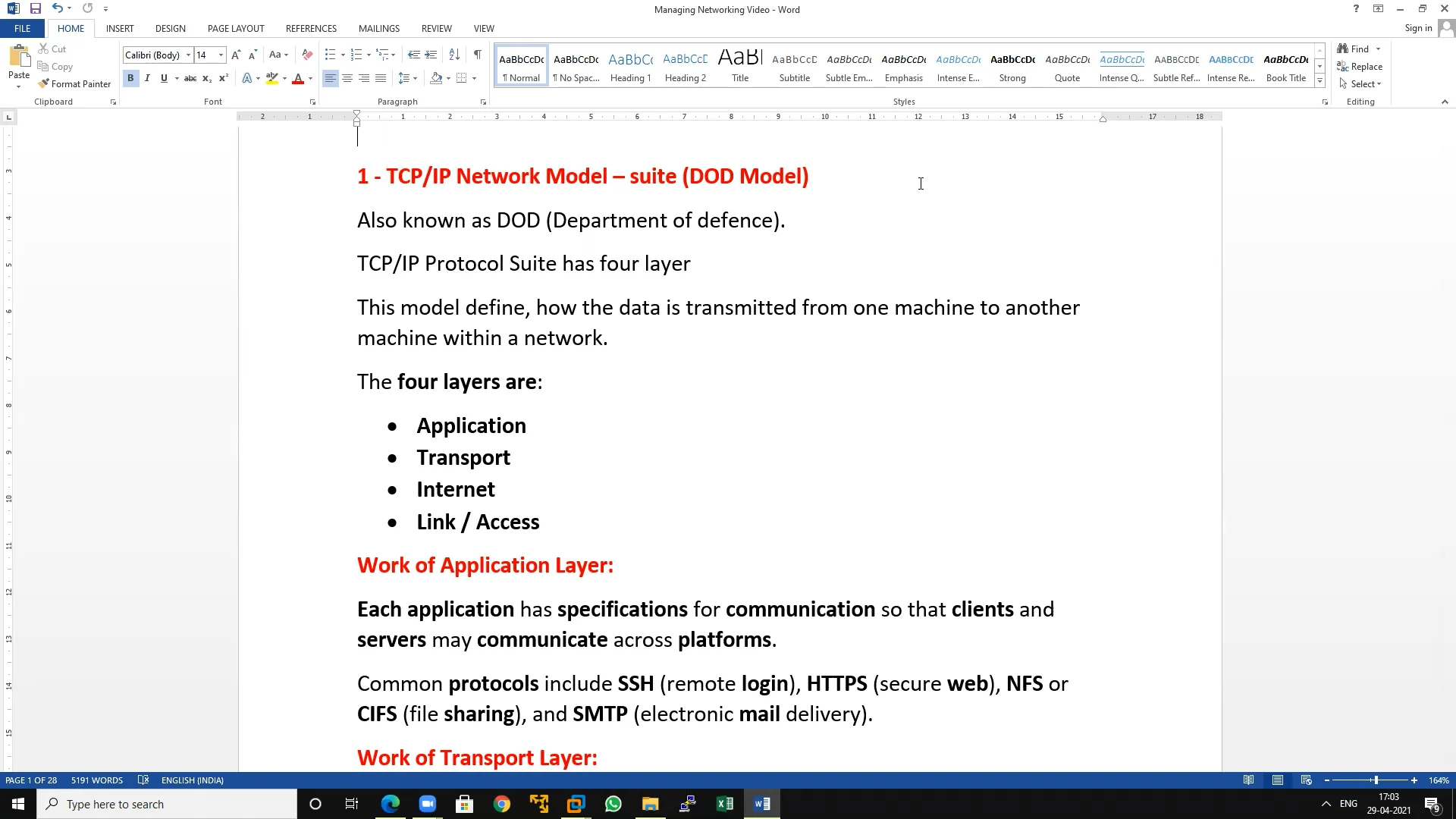1456x819 pixels.
Task: Open the INSERT ribbon tab
Action: click(120, 29)
